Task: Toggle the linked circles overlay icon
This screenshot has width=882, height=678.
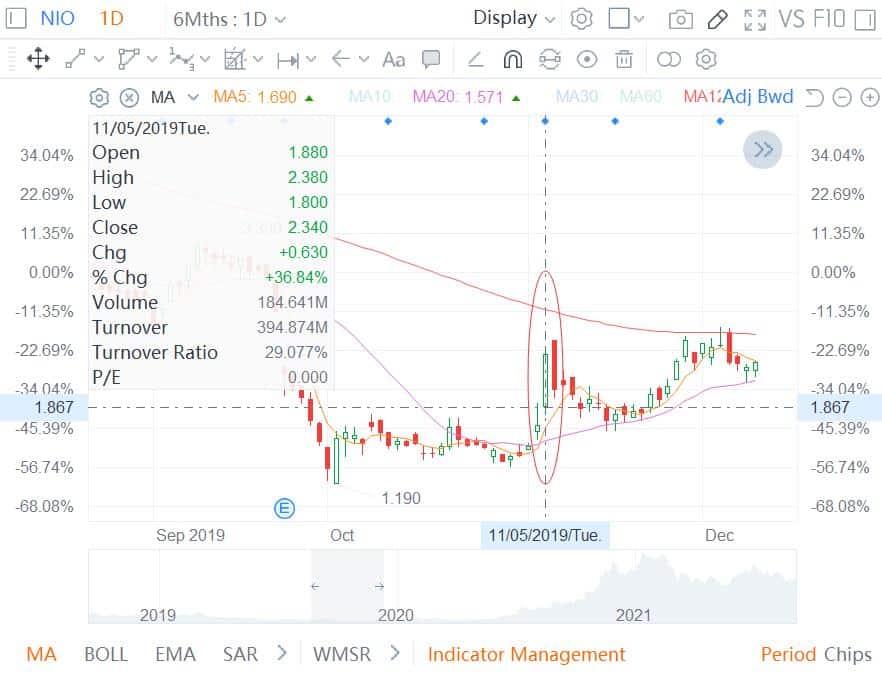Action: 668,60
